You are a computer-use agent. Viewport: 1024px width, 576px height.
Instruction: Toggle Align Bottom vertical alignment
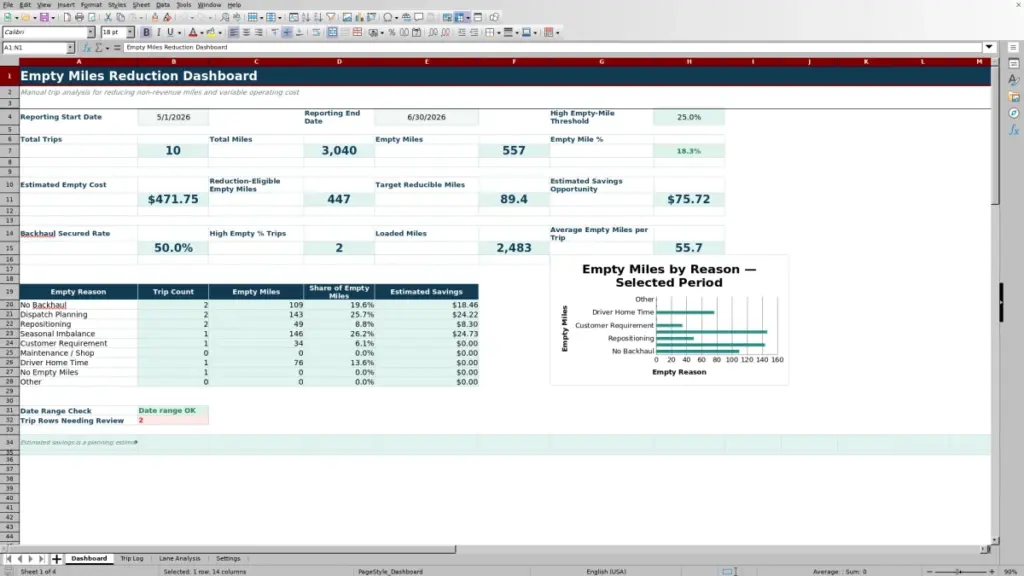point(300,32)
